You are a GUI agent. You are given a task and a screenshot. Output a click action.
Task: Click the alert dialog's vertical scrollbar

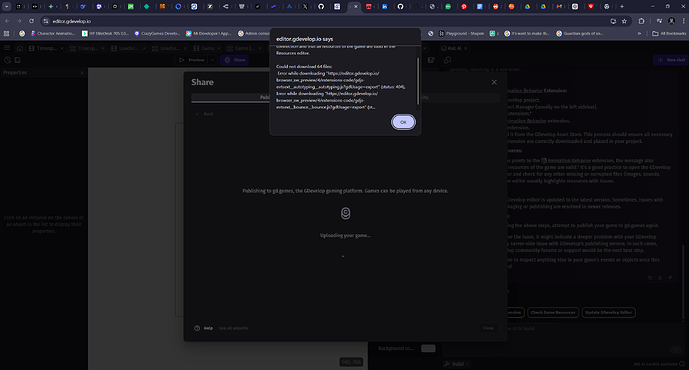[418, 81]
